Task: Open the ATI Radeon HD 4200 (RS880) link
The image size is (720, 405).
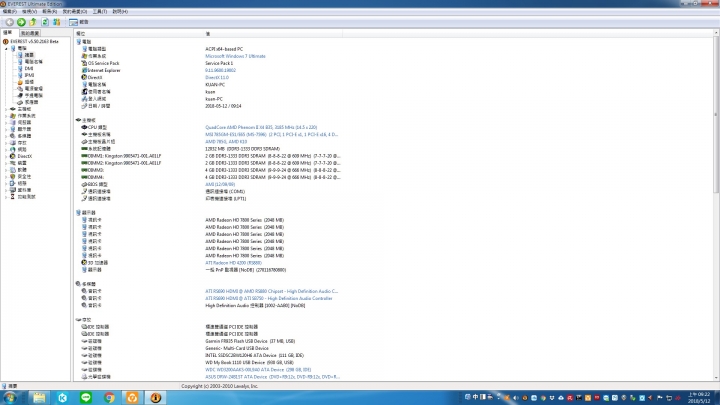Action: click(x=233, y=263)
